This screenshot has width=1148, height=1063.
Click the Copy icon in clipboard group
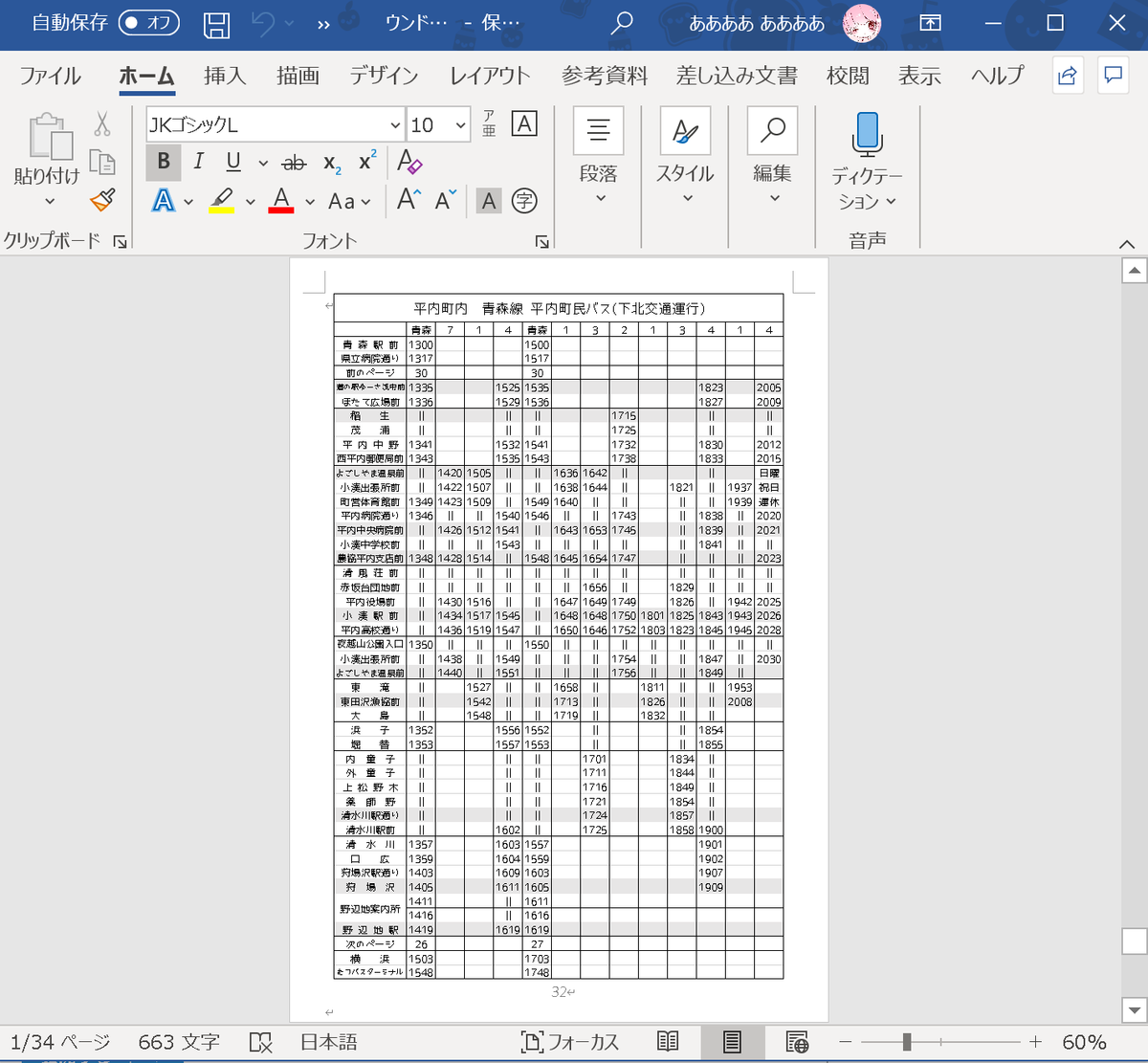click(x=102, y=162)
